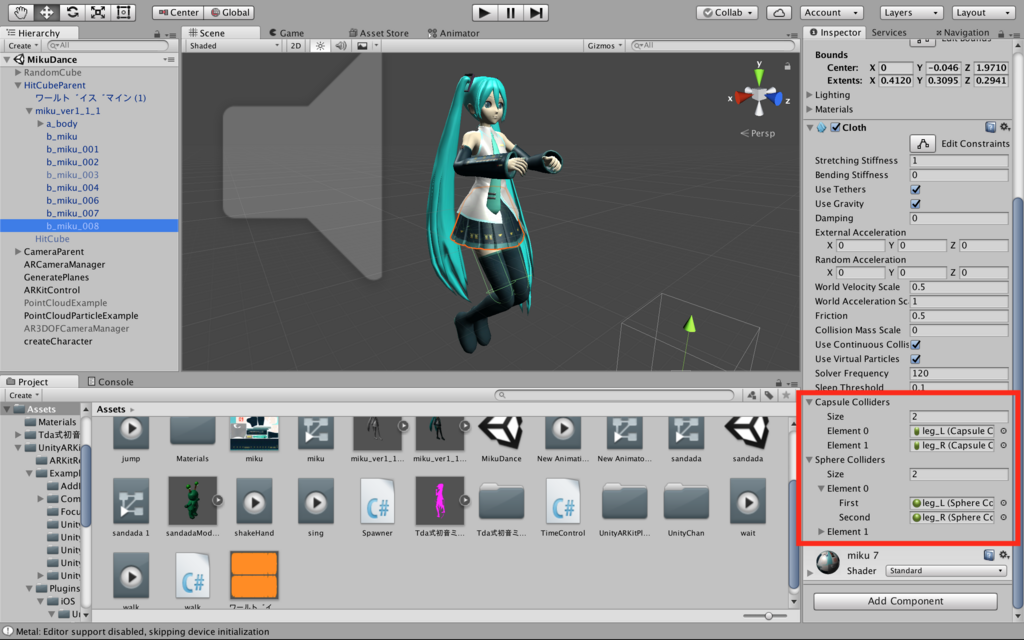Select the Rect transform tool
This screenshot has height=640, width=1024.
click(x=123, y=12)
